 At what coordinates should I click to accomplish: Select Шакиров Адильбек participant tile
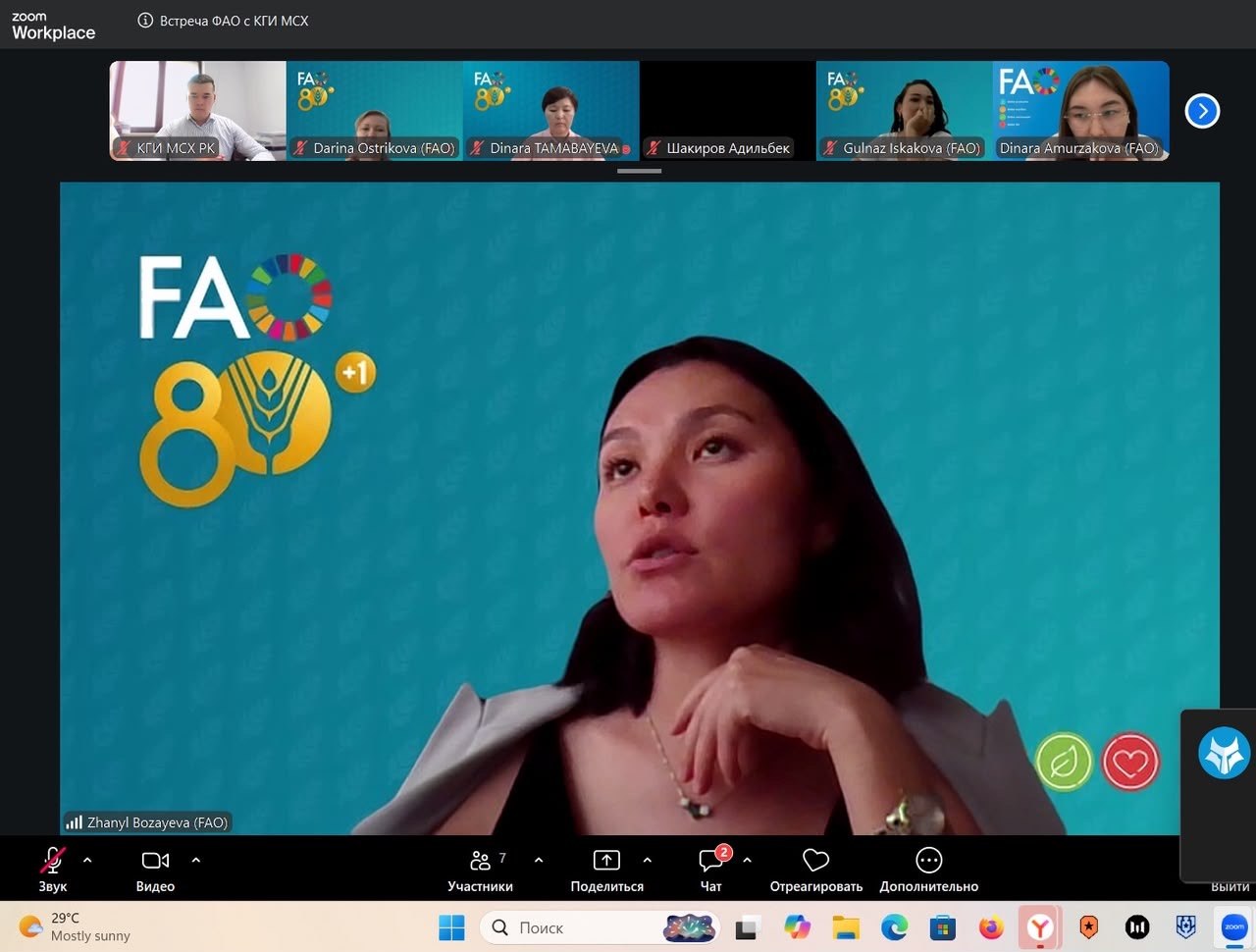[727, 111]
